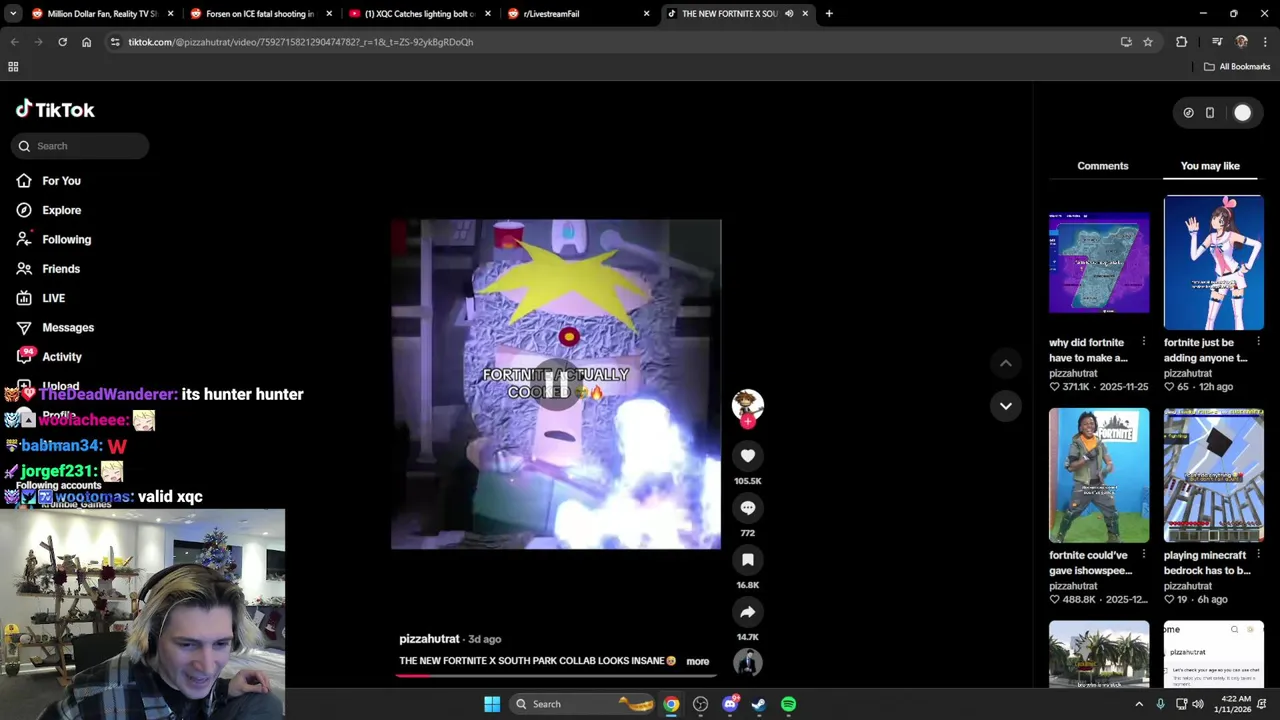This screenshot has height=720, width=1280.
Task: Like the video with the heart icon
Action: pos(747,456)
